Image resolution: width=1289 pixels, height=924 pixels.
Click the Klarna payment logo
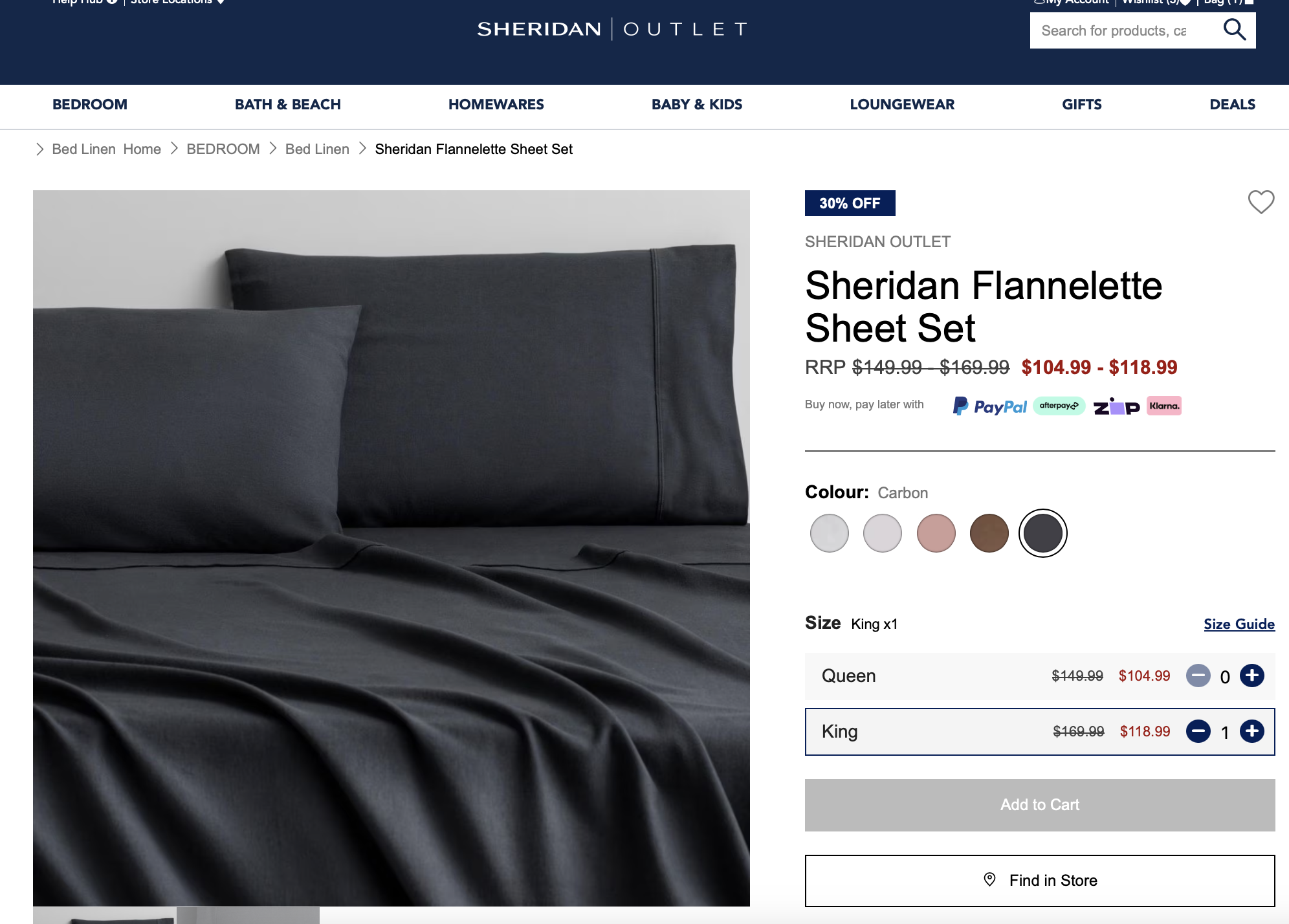tap(1164, 406)
